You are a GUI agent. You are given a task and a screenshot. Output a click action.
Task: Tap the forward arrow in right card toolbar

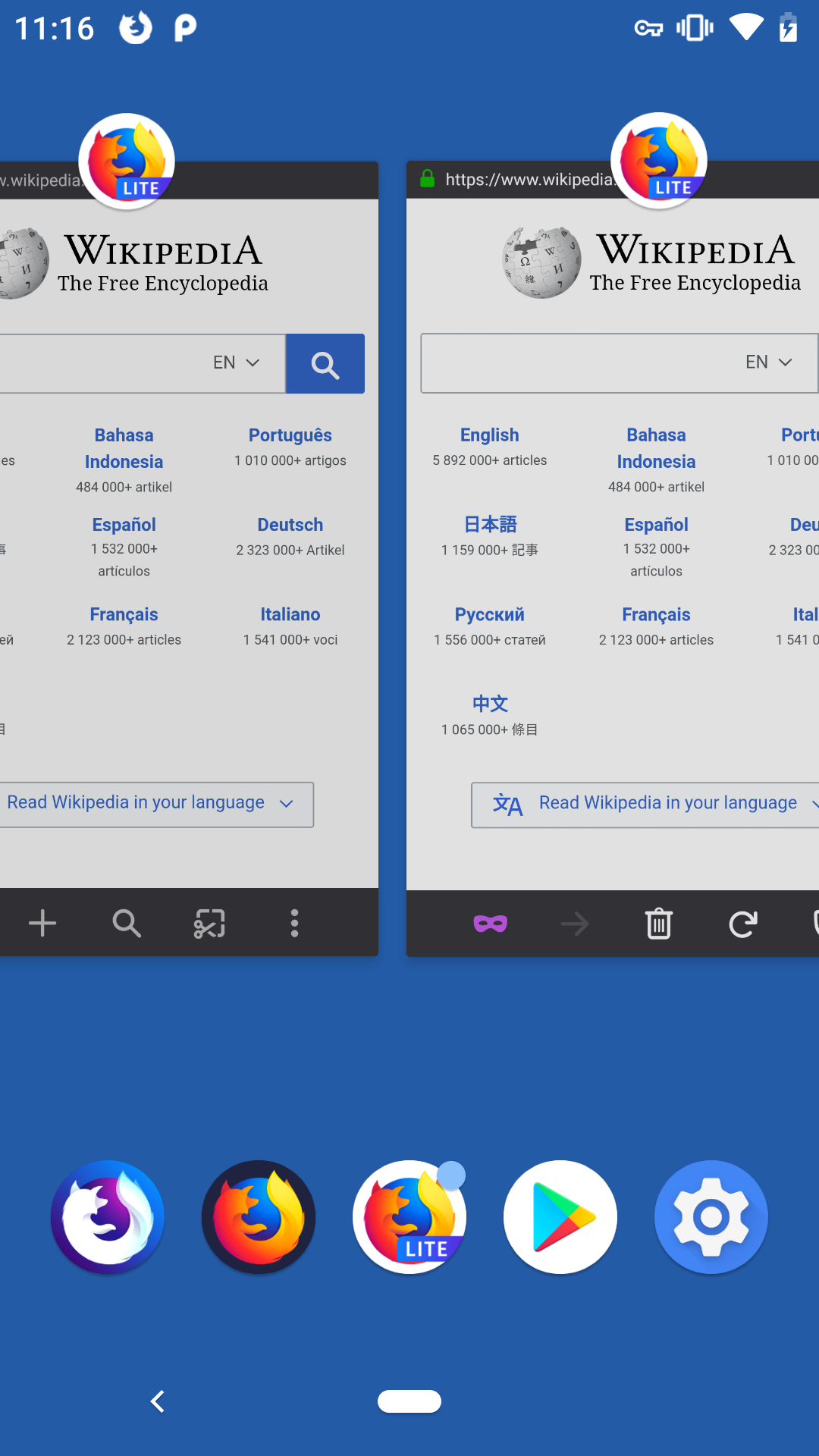tap(574, 924)
